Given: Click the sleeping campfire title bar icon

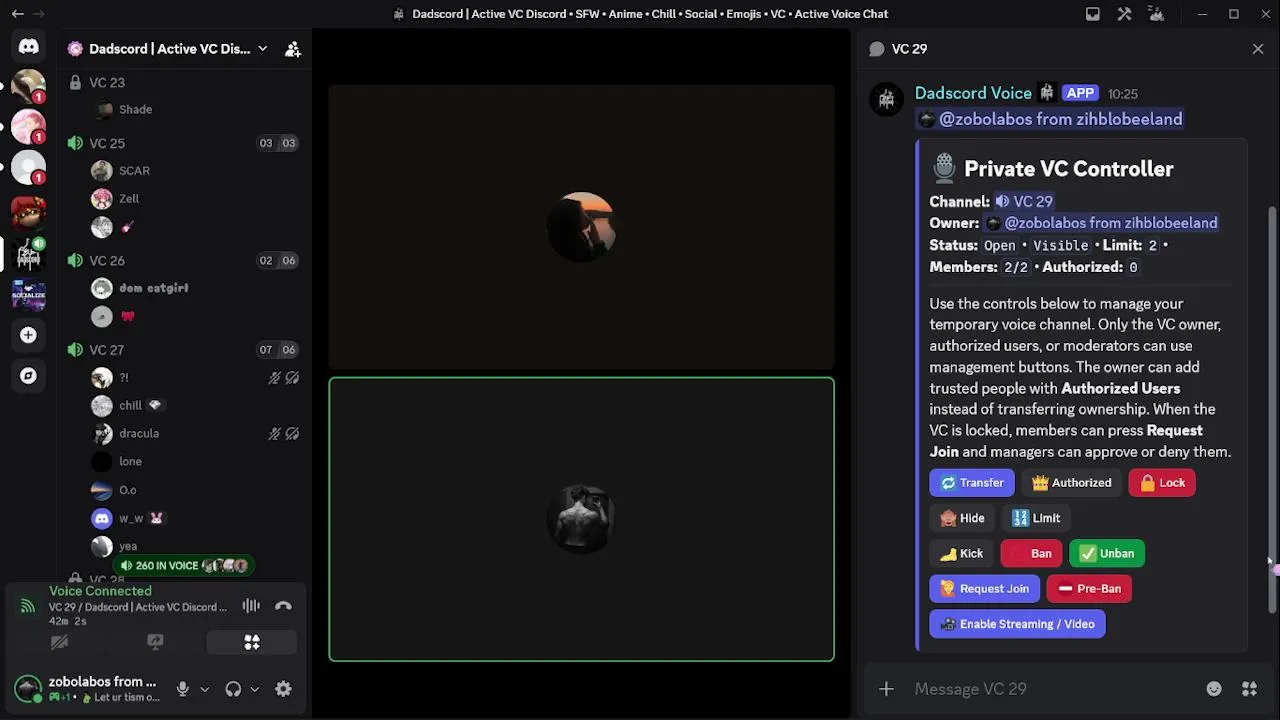Looking at the screenshot, I should click(x=1157, y=14).
